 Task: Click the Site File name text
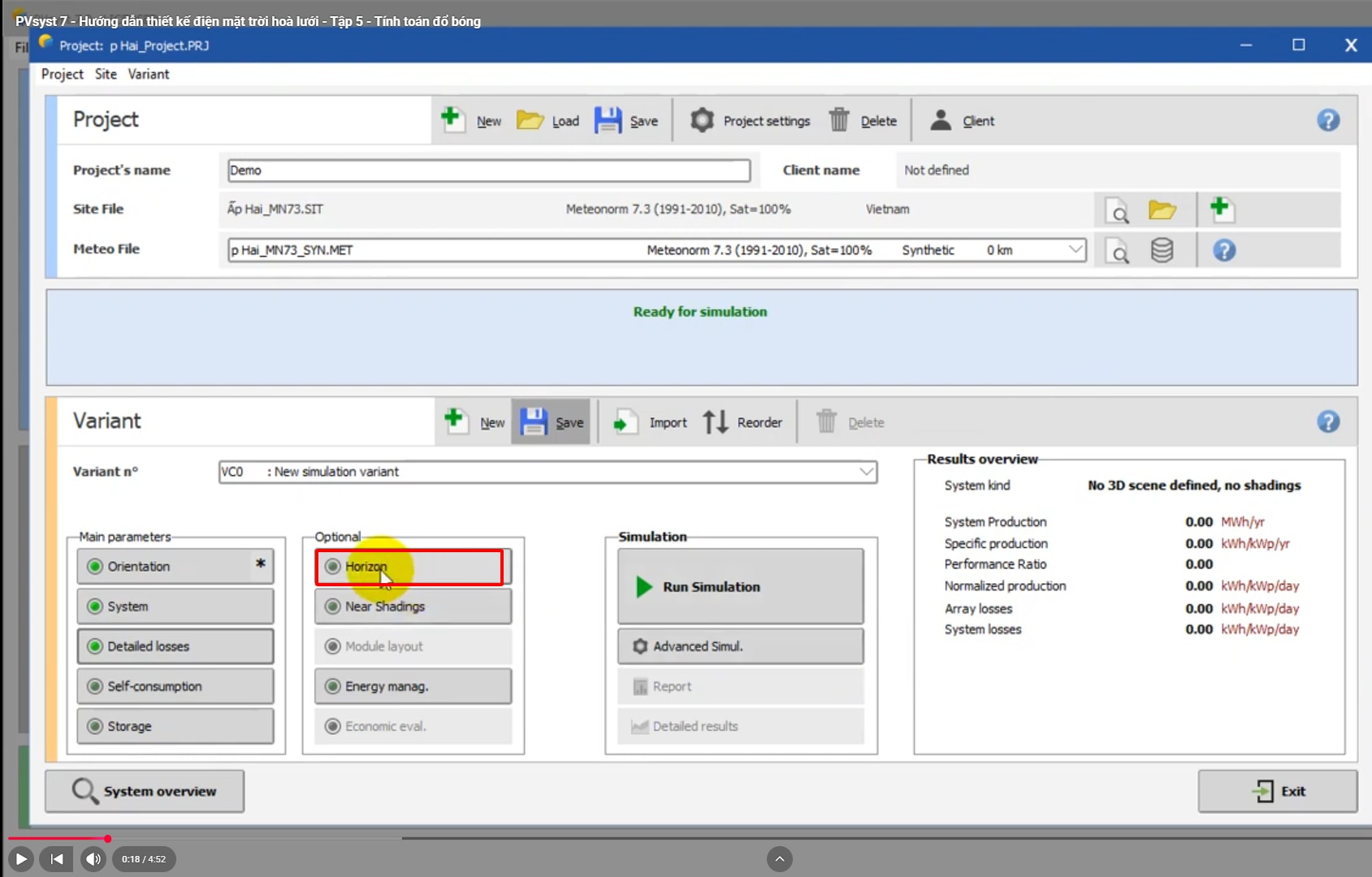(x=275, y=209)
